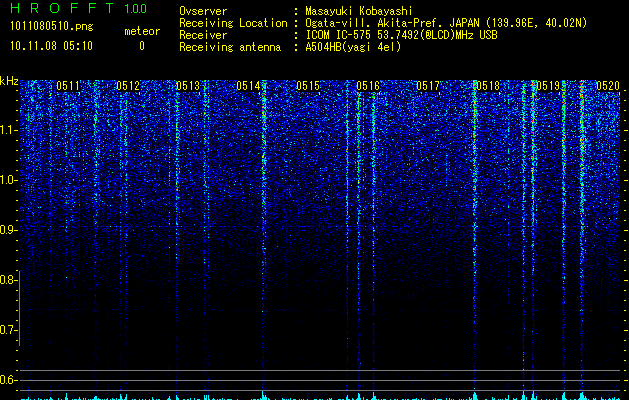629x400 pixels.
Task: Select the filename 1011080510.png
Action: (x=52, y=26)
